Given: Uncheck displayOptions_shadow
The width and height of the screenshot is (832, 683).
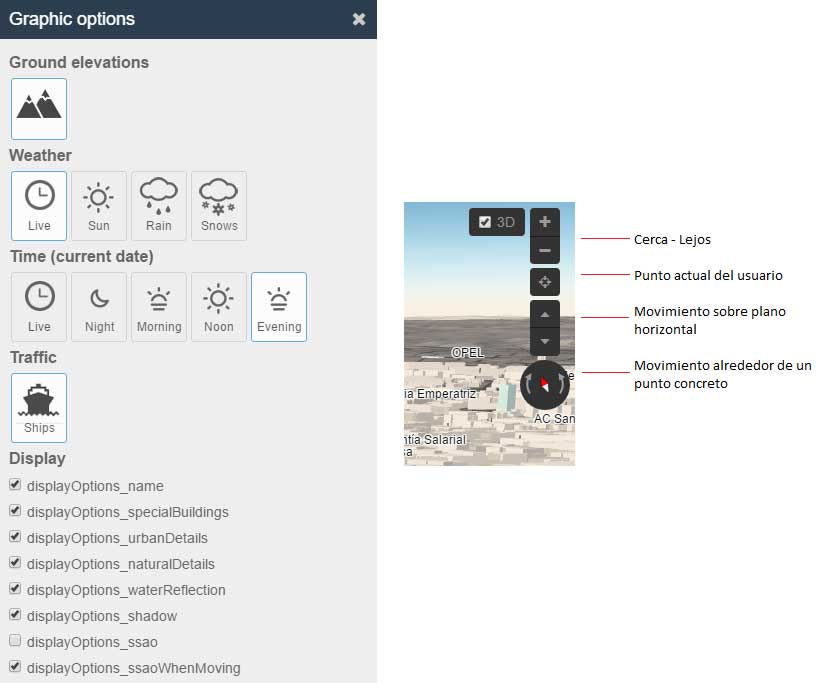Looking at the screenshot, I should (x=15, y=614).
